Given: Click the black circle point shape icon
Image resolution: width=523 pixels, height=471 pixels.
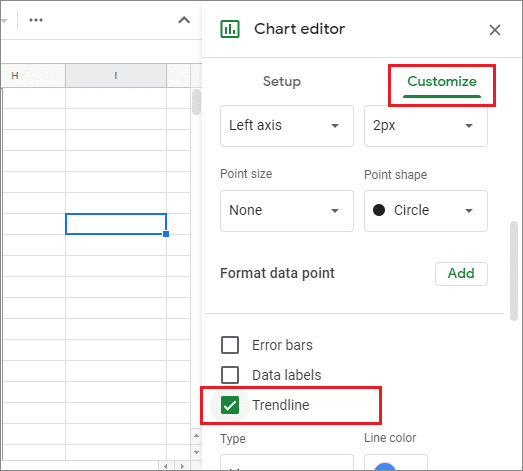Looking at the screenshot, I should click(x=379, y=210).
